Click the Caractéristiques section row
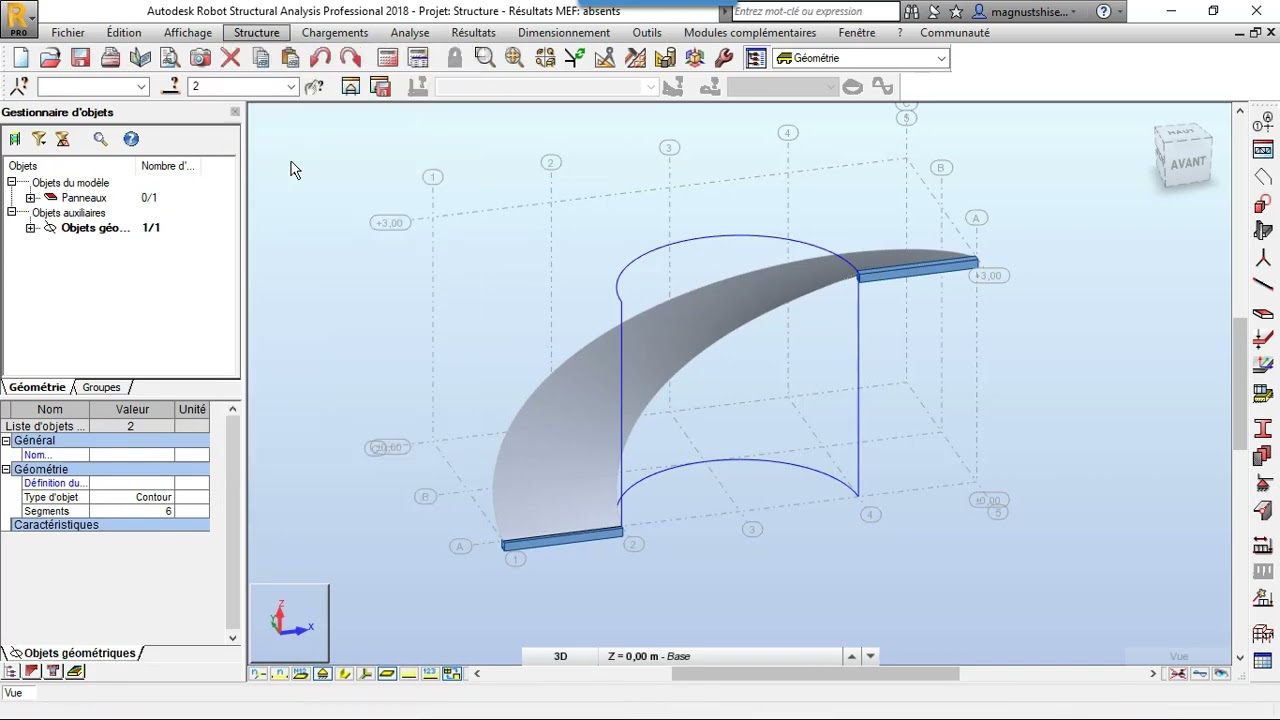The image size is (1280, 720). pos(105,525)
